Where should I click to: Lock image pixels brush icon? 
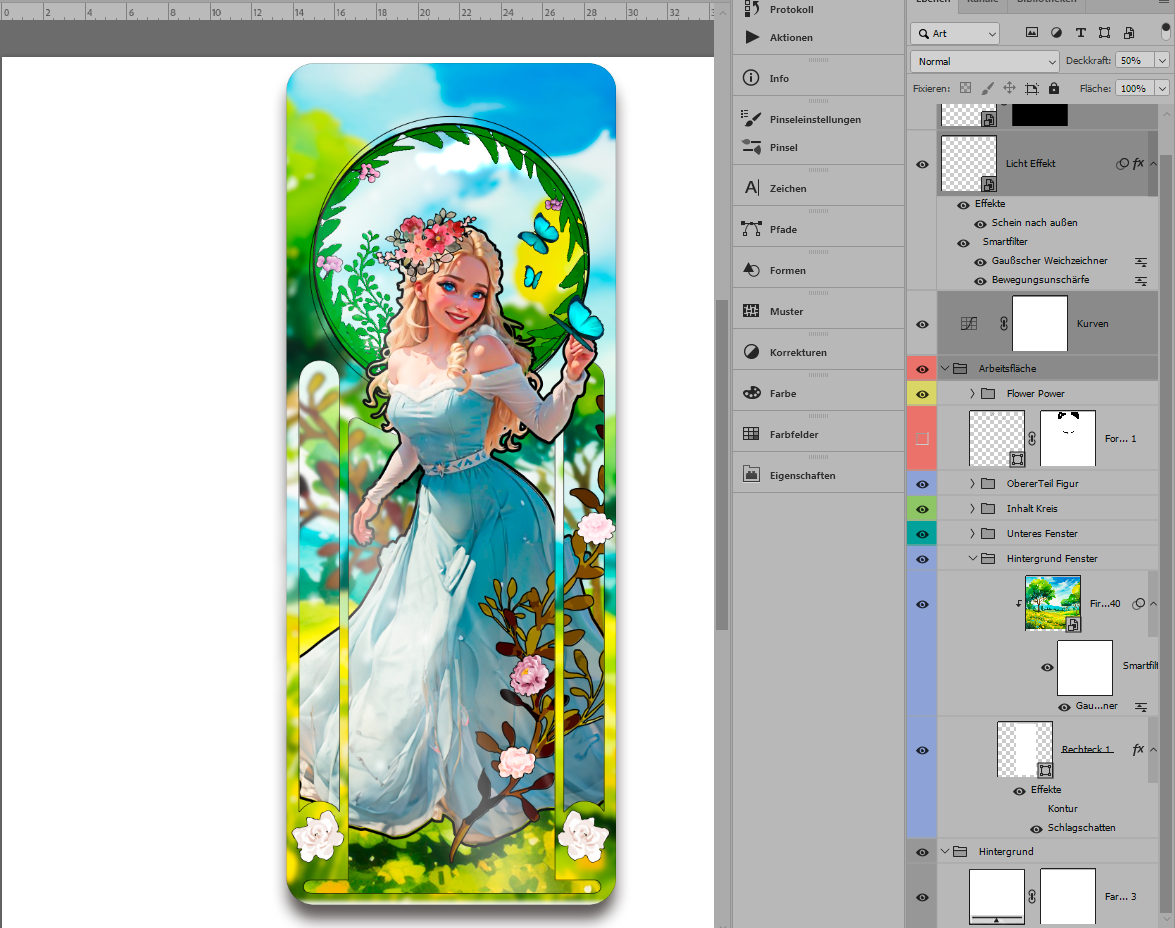coord(988,88)
